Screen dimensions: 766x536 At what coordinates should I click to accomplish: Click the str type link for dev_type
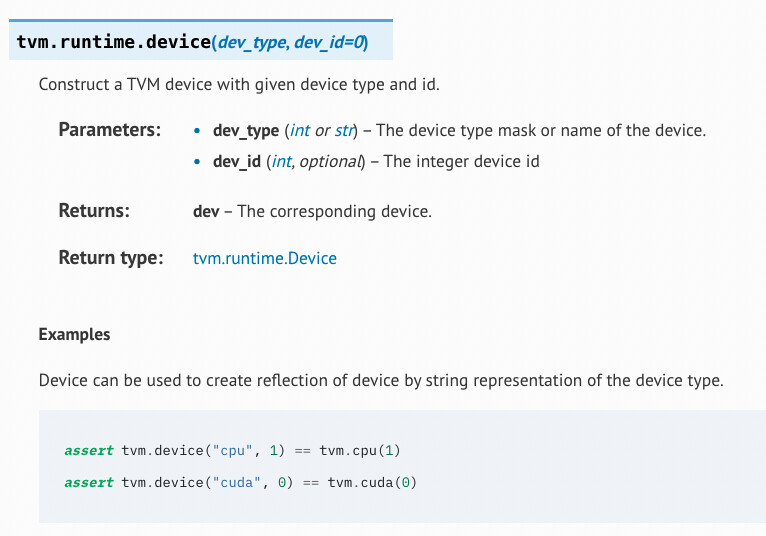point(344,130)
